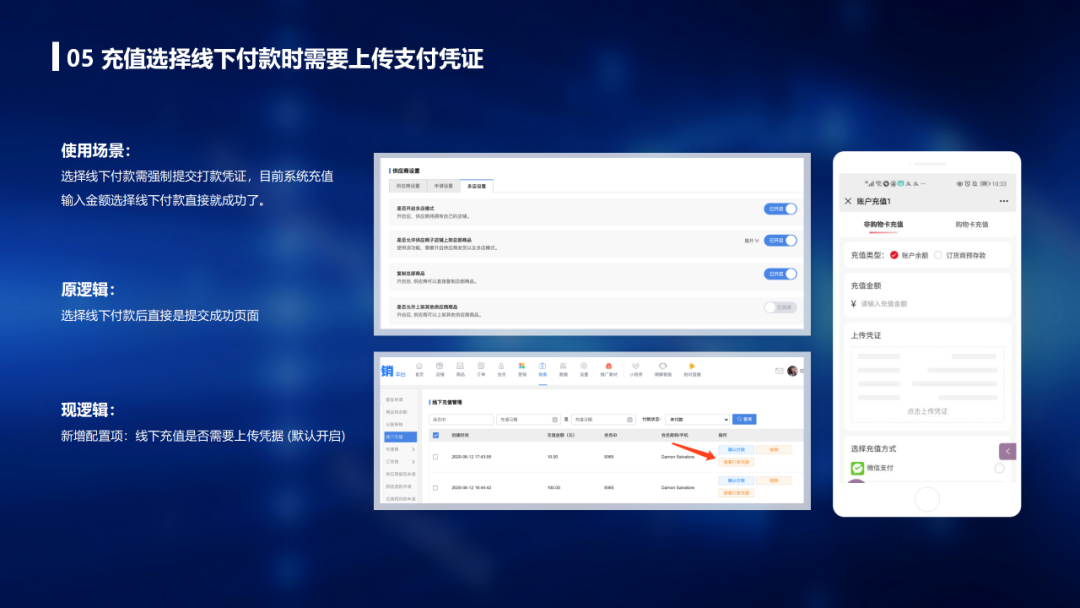Expand the 展开 chevron beside the second toggle

(x=752, y=241)
